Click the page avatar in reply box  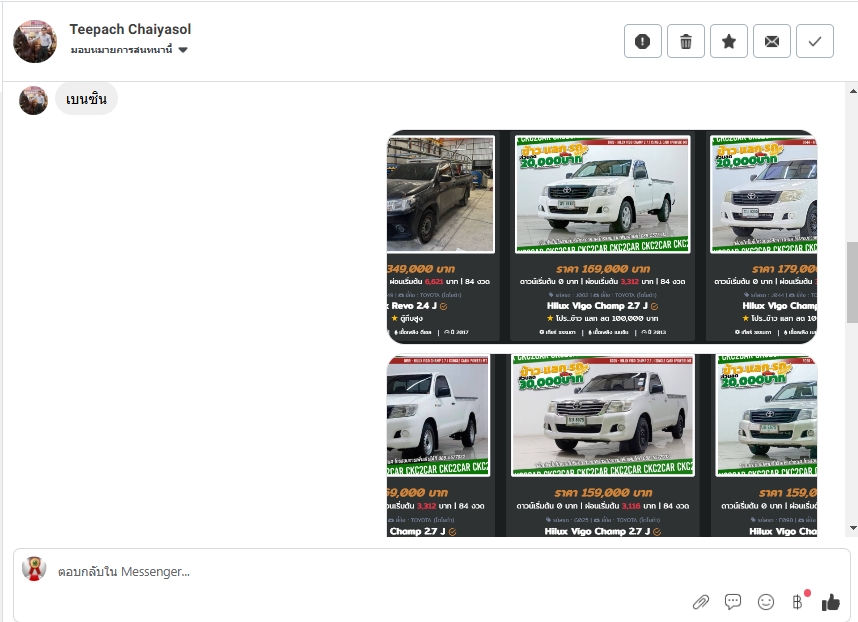35,569
